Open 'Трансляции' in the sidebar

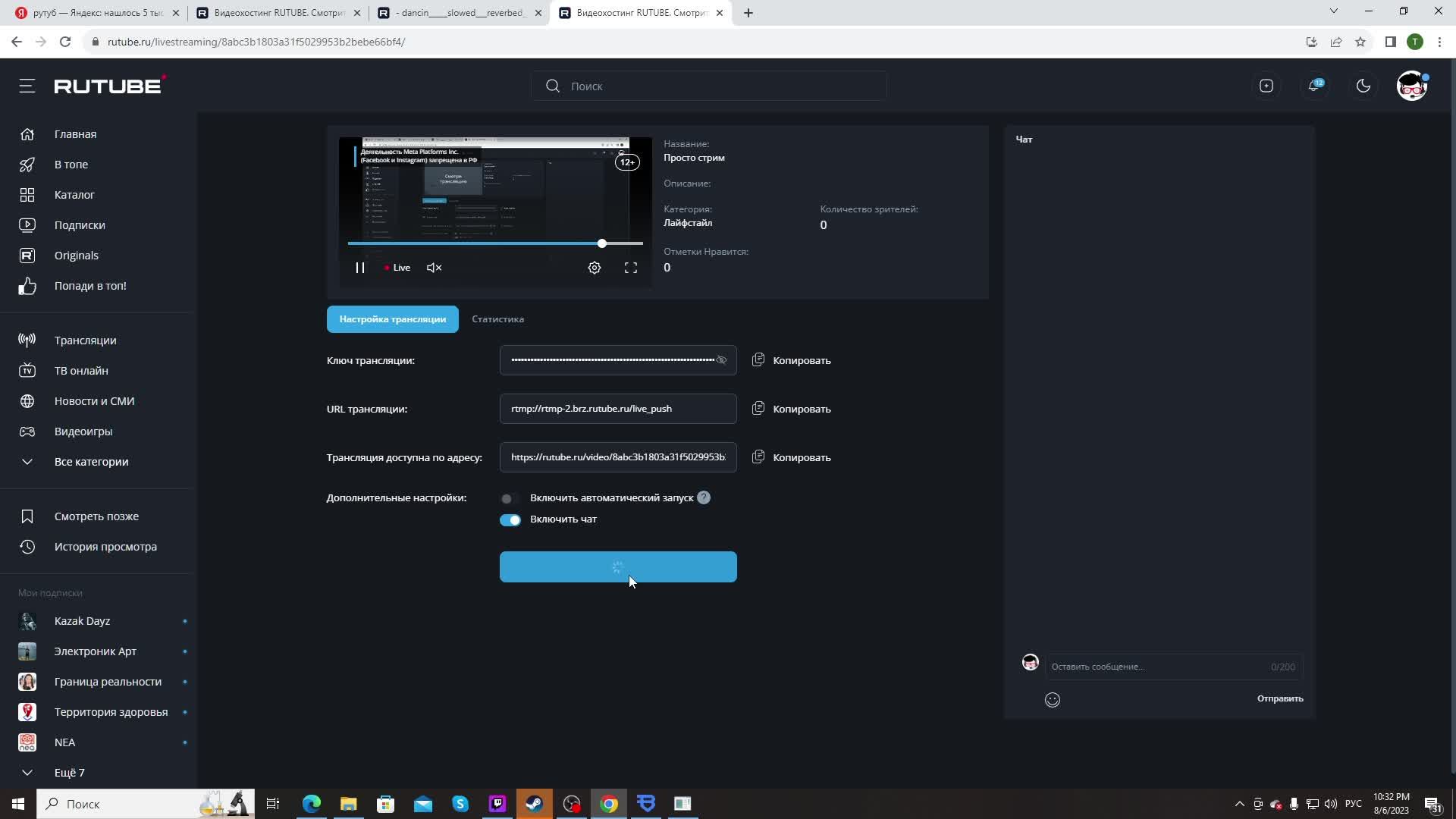click(x=85, y=340)
